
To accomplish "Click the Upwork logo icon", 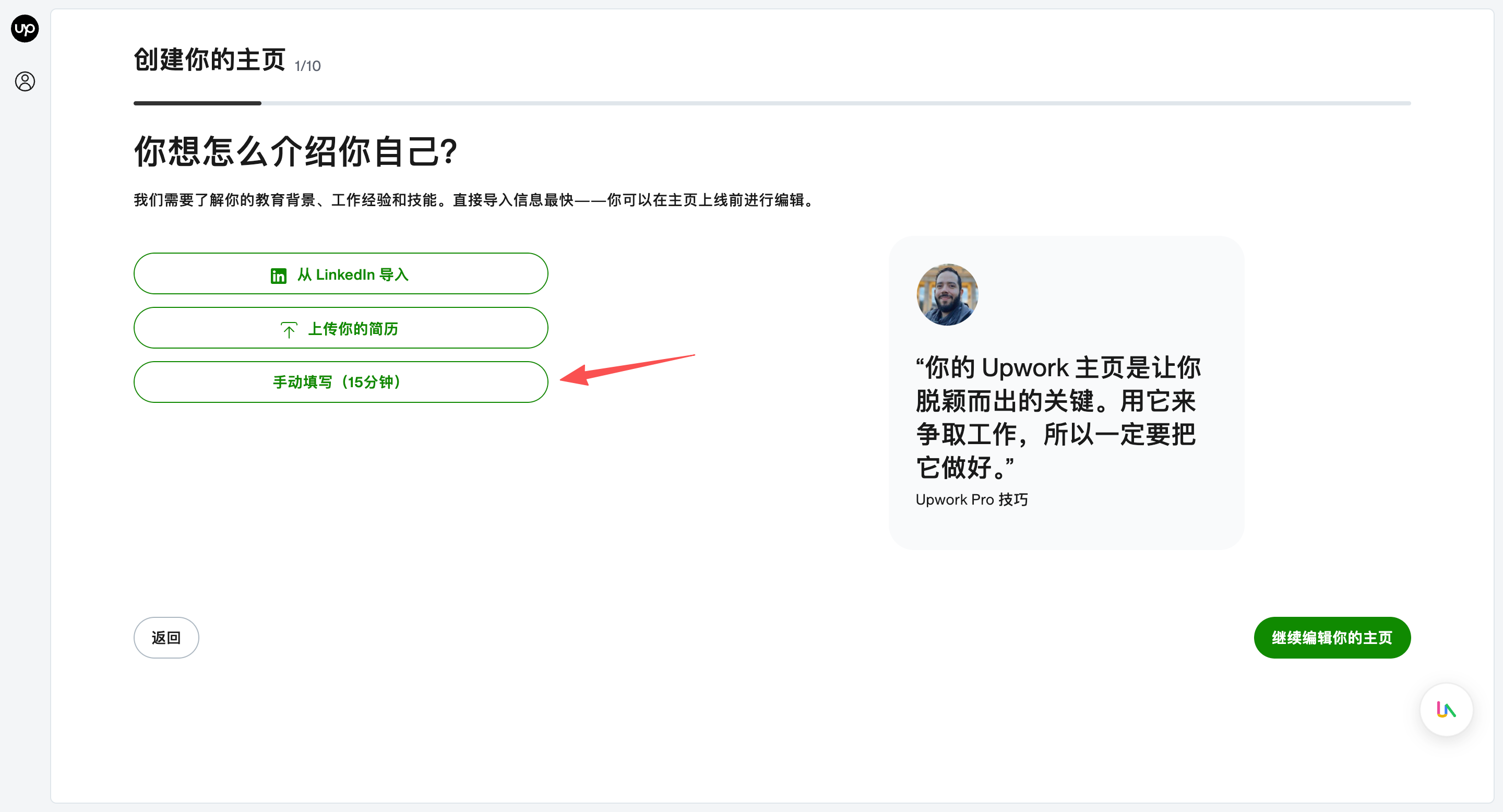I will click(25, 29).
